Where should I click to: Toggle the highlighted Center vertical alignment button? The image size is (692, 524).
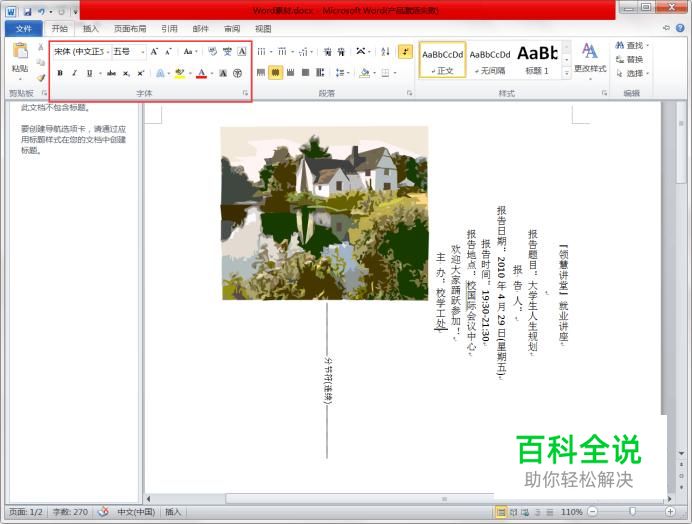click(275, 72)
